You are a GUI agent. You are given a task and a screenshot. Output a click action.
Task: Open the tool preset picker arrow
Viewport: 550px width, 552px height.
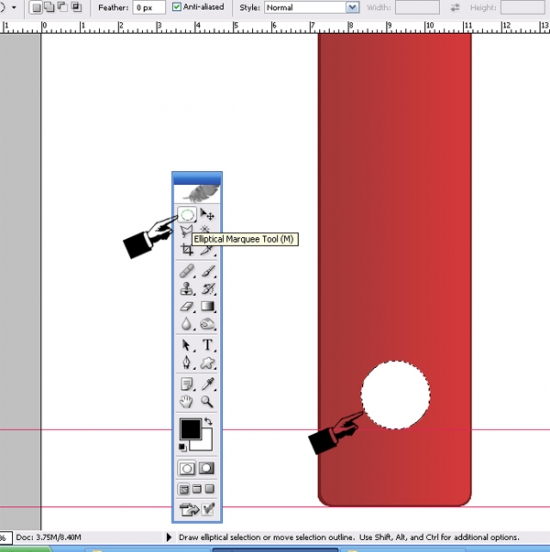tap(14, 7)
